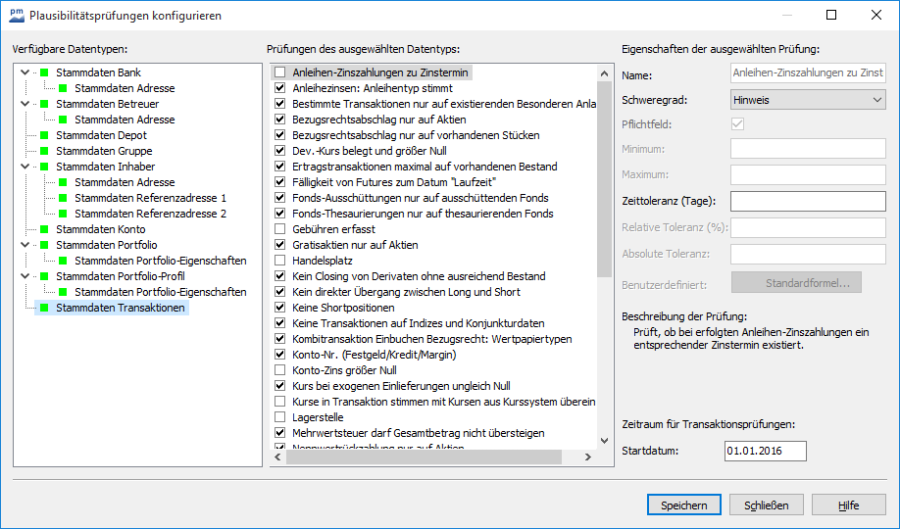Click the green icon beside Stammdaten Referenzadresse 1

point(62,198)
